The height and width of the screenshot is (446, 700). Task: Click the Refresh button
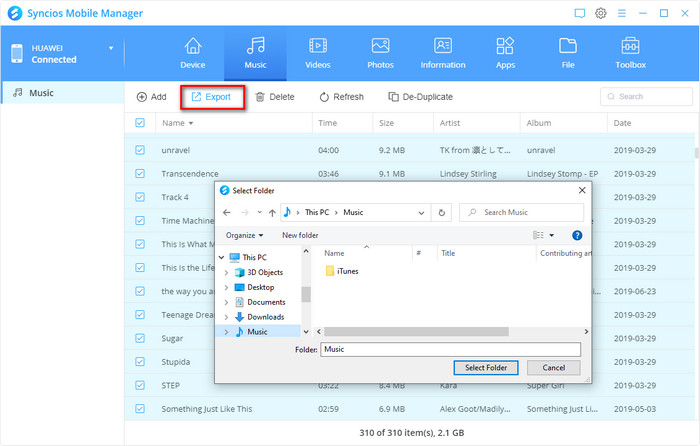point(342,97)
